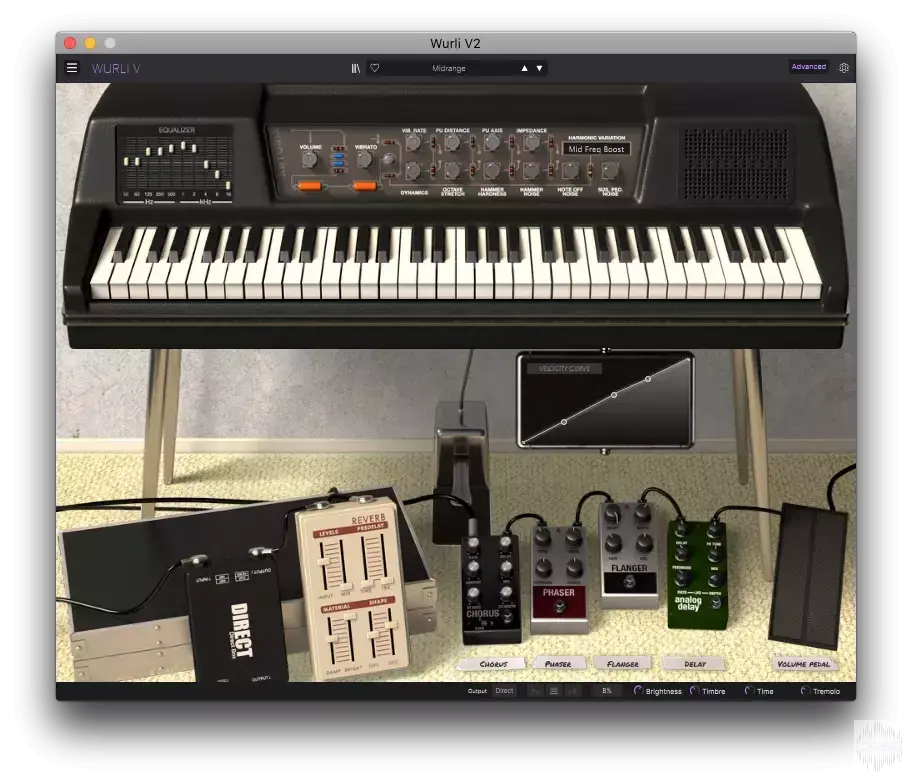This screenshot has width=912, height=781.
Task: Click the Flanger pedal top-left knob
Action: point(612,513)
